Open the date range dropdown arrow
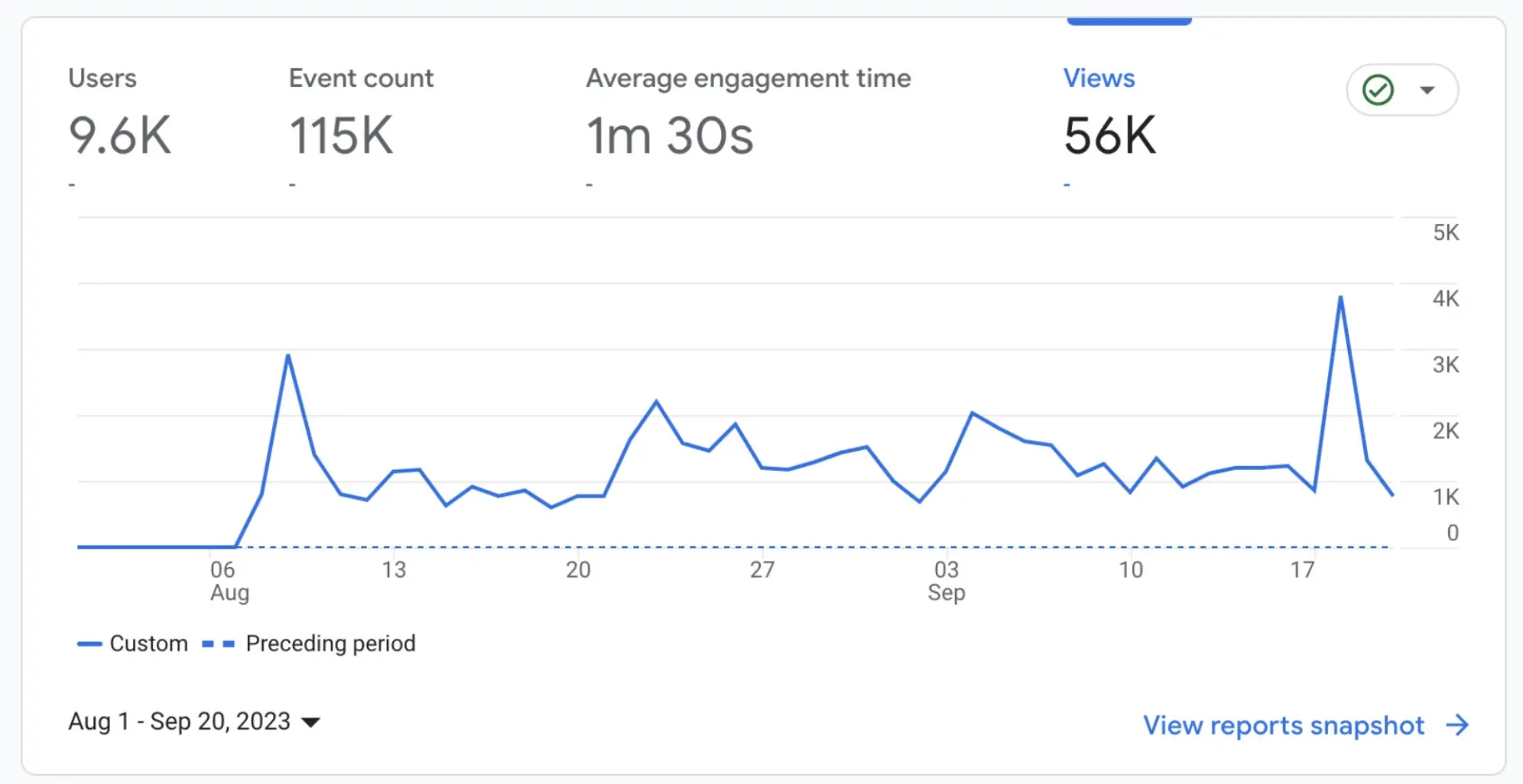1523x784 pixels. [311, 722]
